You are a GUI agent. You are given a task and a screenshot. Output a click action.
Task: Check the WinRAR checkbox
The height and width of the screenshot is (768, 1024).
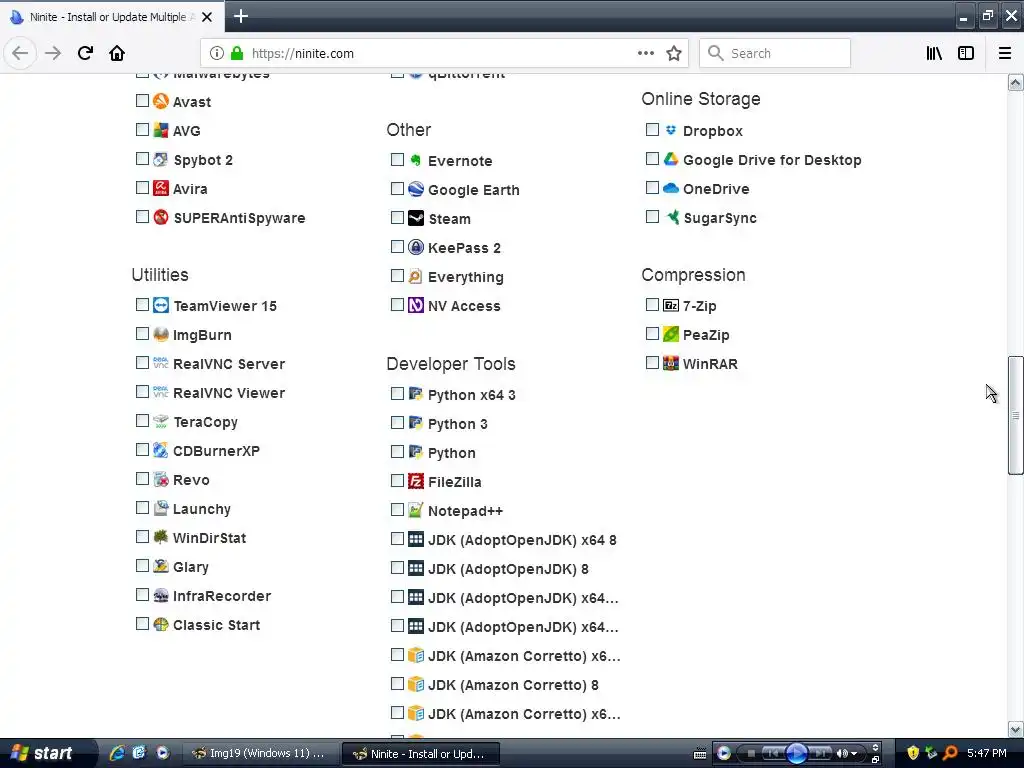[652, 362]
